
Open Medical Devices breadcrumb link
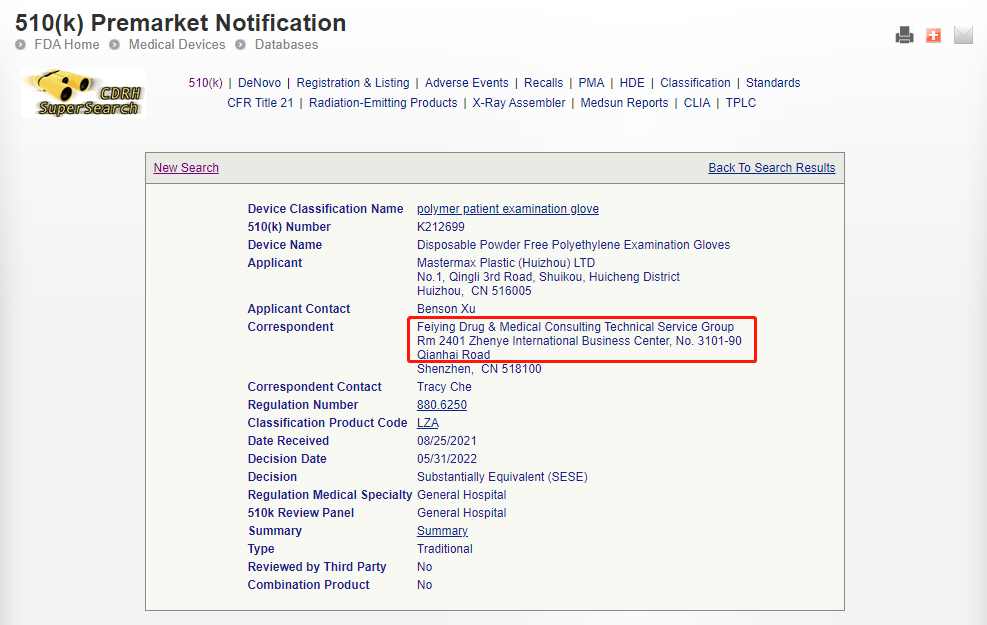click(177, 45)
